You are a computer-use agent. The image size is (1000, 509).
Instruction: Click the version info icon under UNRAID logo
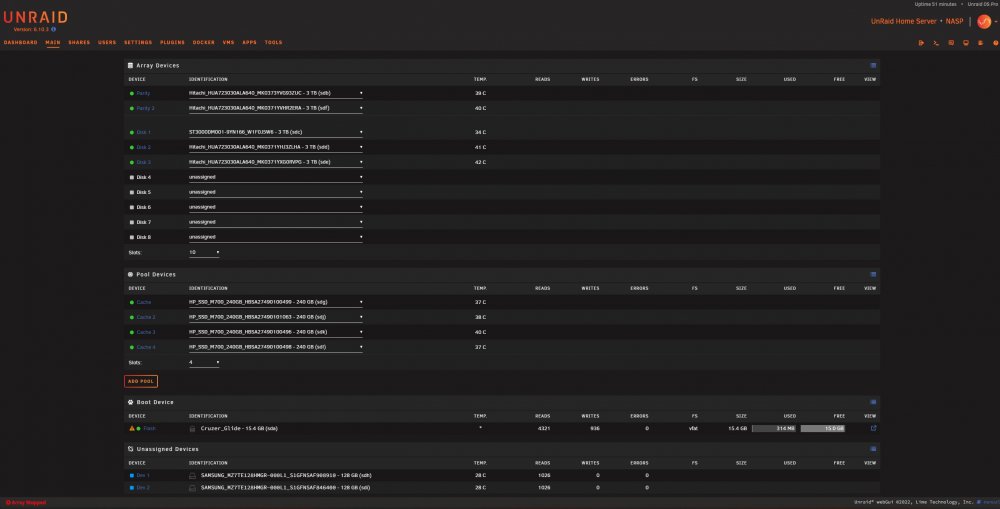point(54,29)
